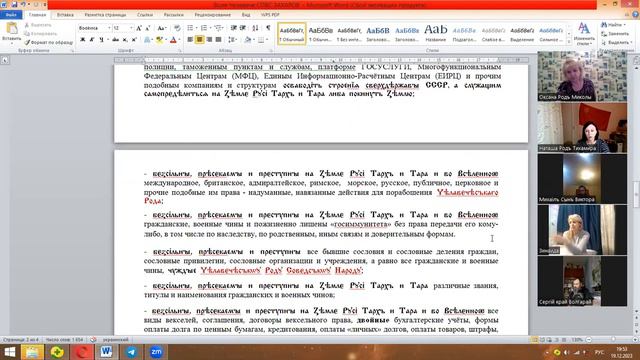640x360 pixels.
Task: Click Выделить (Select) button in editing group
Action: pos(616,42)
